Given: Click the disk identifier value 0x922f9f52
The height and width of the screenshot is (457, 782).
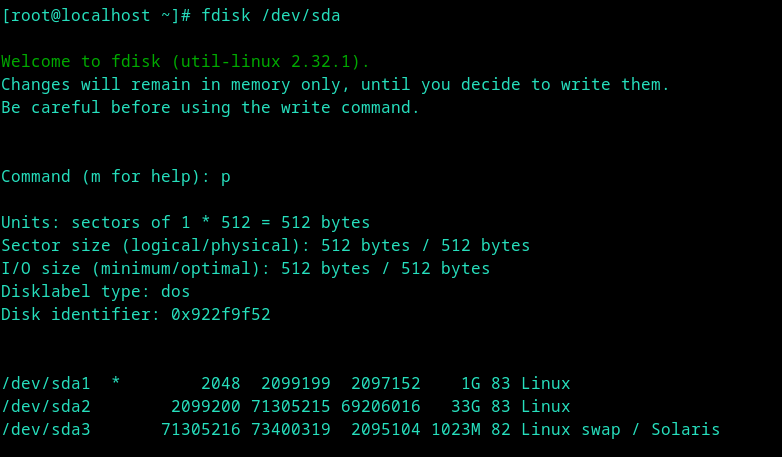Looking at the screenshot, I should 221,314.
